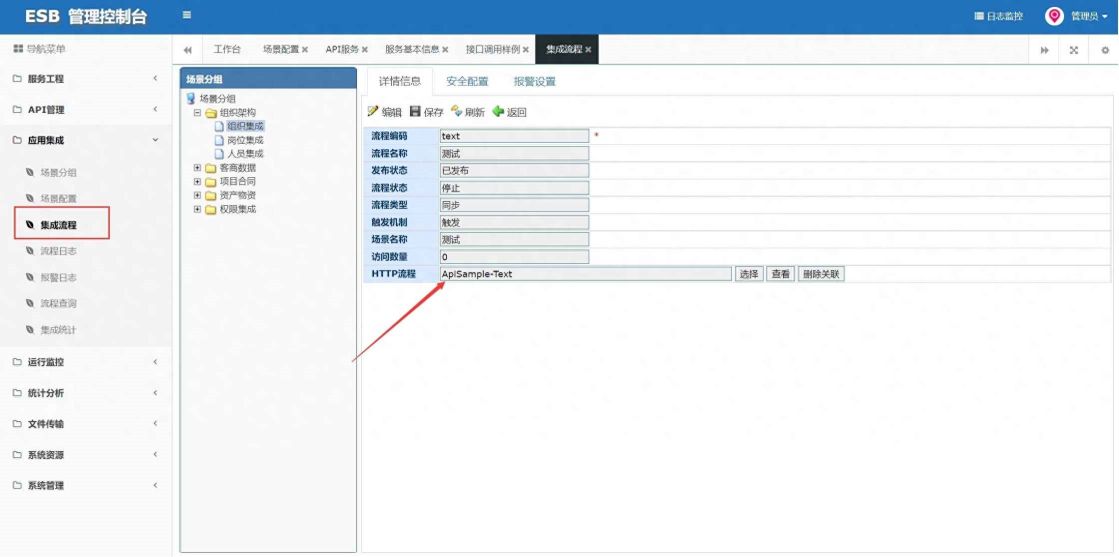Collapse the 组织架构 tree folder
Image resolution: width=1119 pixels, height=557 pixels.
click(197, 113)
